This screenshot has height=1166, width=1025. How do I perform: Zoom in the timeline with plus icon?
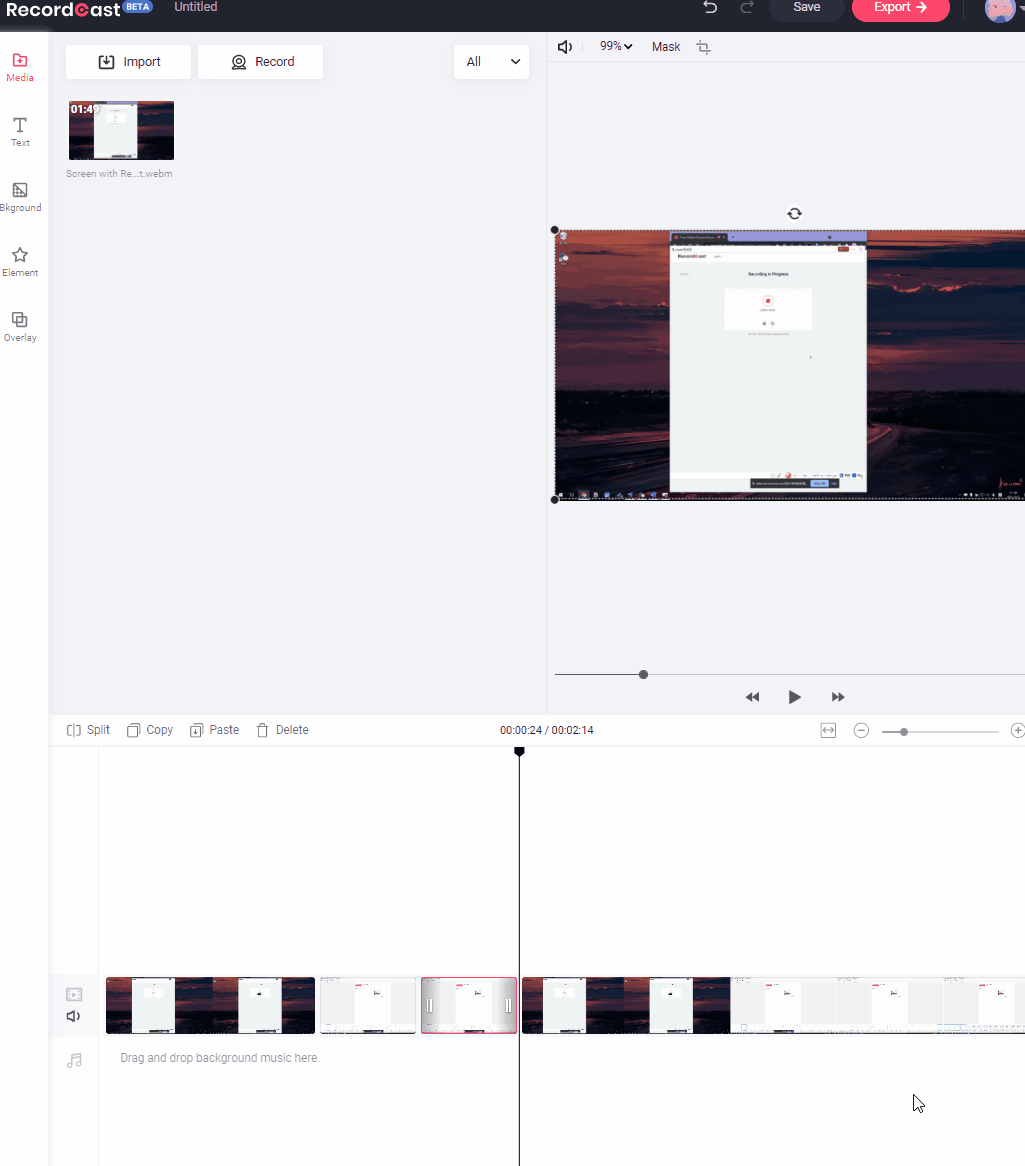(x=1018, y=731)
